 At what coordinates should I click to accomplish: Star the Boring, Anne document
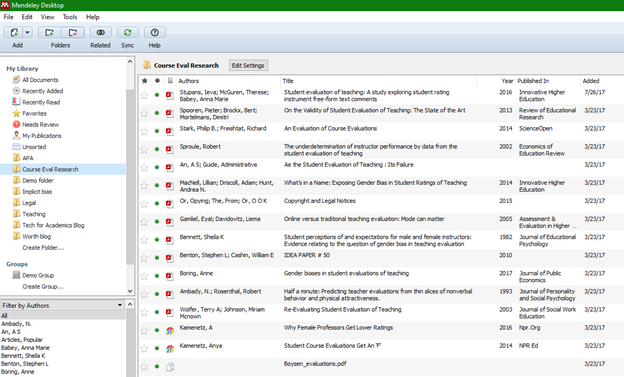144,276
